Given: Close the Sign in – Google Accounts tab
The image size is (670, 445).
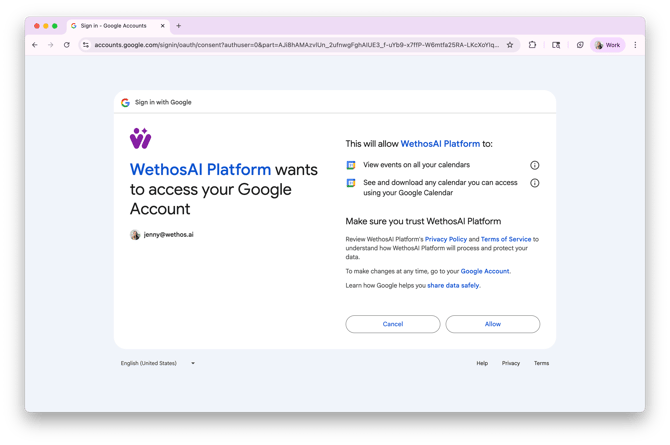Looking at the screenshot, I should click(163, 26).
